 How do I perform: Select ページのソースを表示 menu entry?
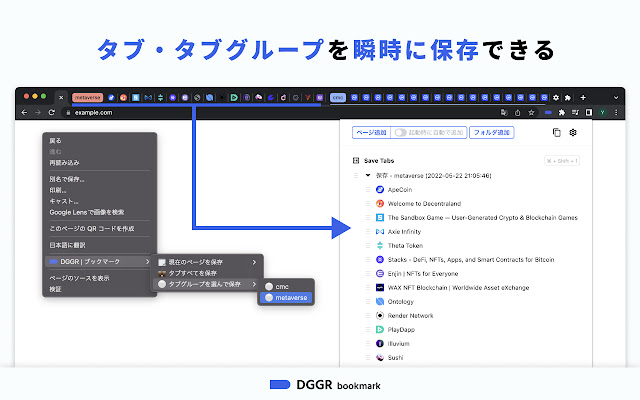(x=99, y=278)
